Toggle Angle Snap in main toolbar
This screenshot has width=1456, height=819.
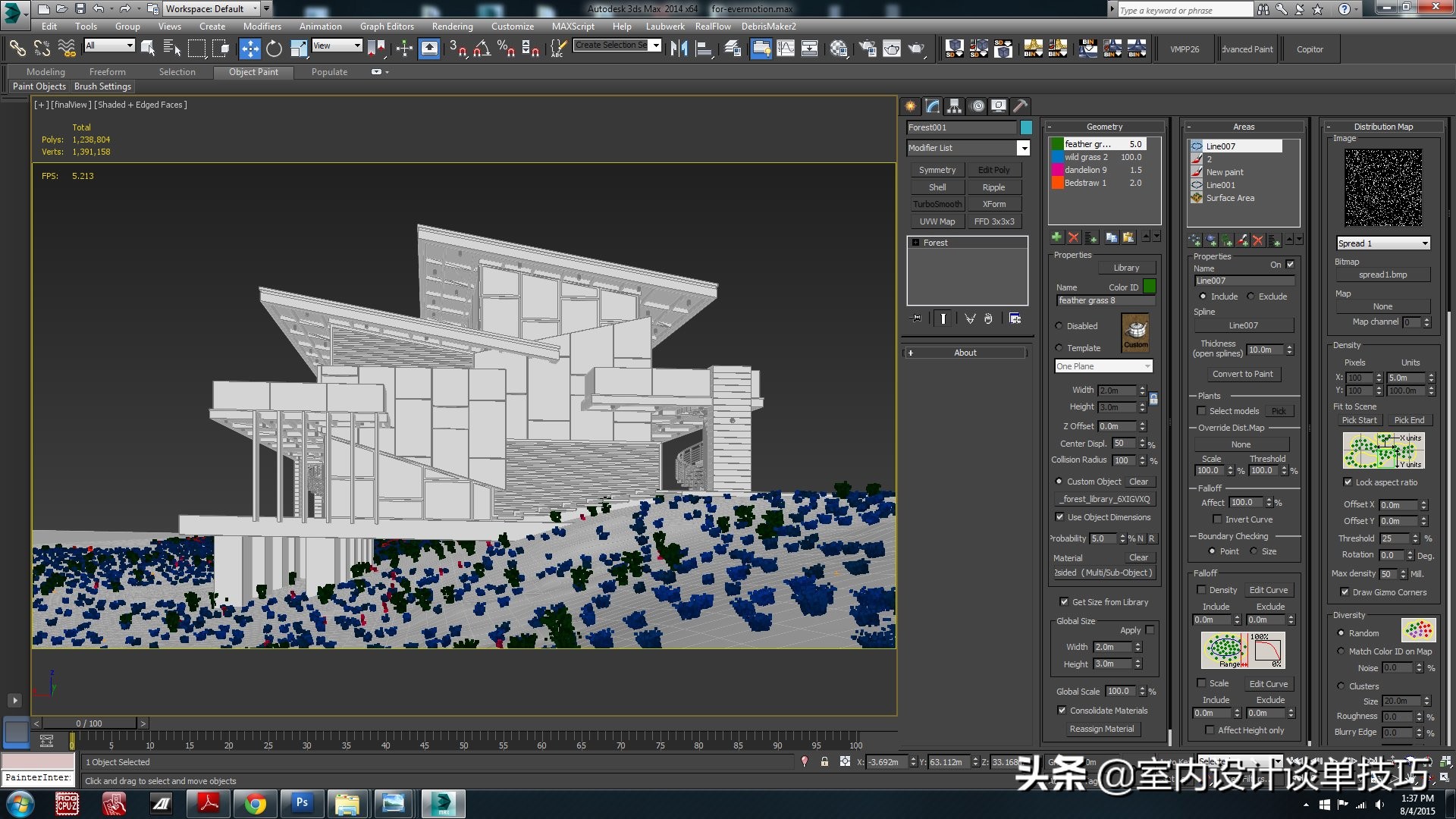[482, 49]
